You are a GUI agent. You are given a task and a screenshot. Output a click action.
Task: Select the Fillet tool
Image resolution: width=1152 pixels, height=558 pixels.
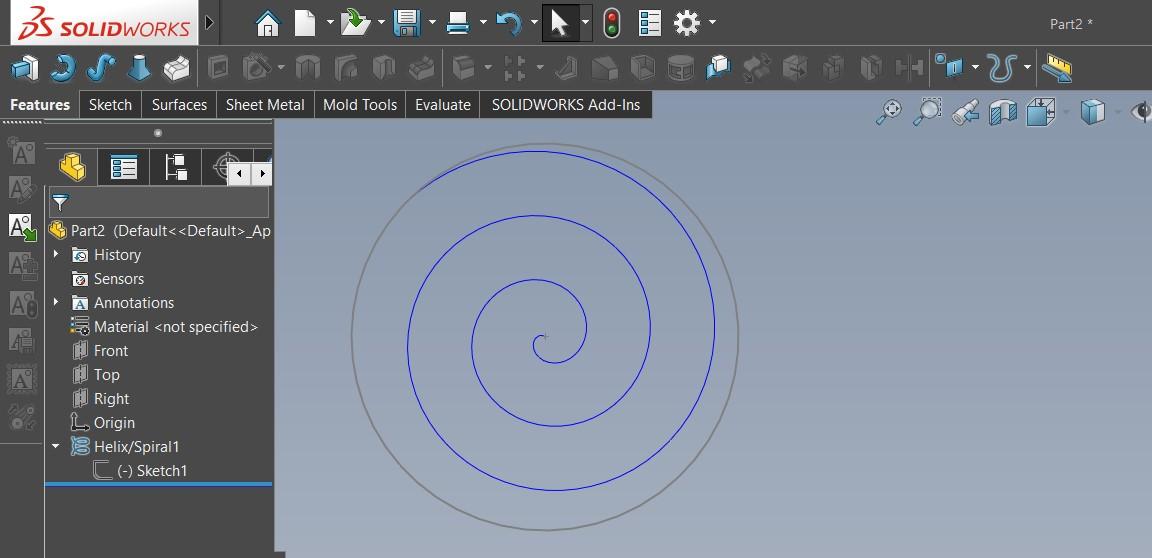coord(464,68)
